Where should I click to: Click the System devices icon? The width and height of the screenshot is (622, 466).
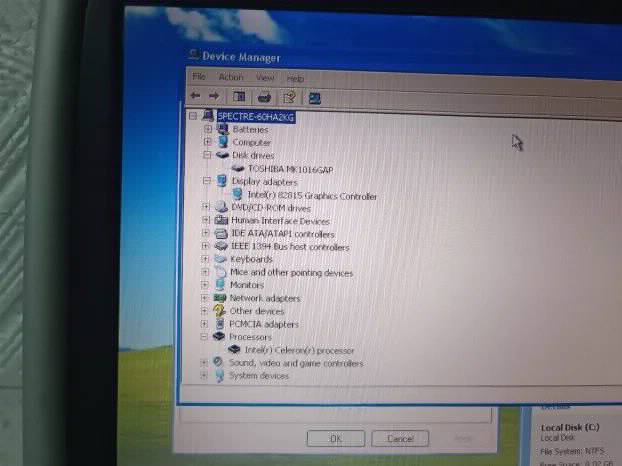[x=219, y=375]
